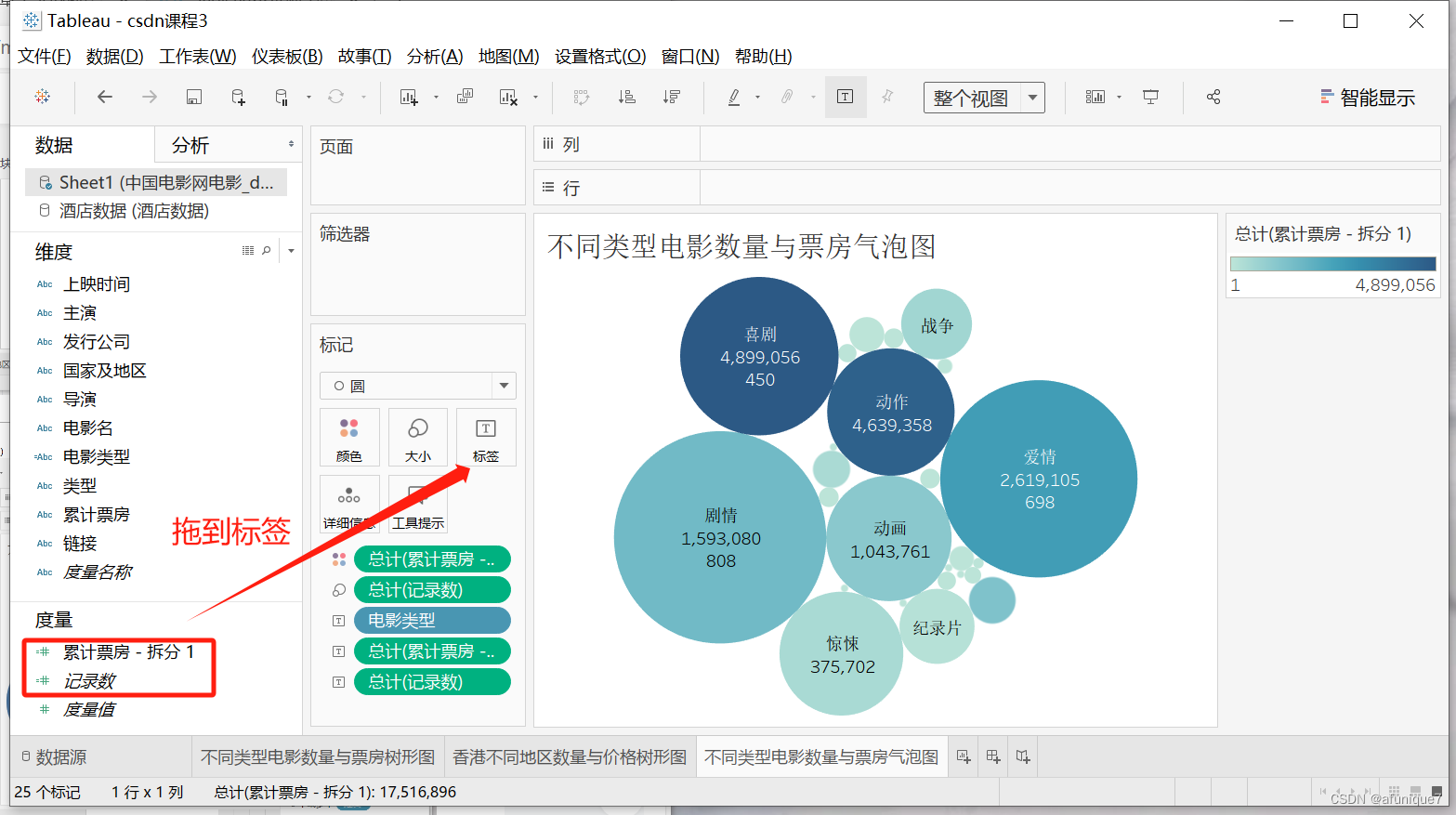Select the 爱情 bubble in chart
Viewport: 1456px width, 815px height.
1039,479
